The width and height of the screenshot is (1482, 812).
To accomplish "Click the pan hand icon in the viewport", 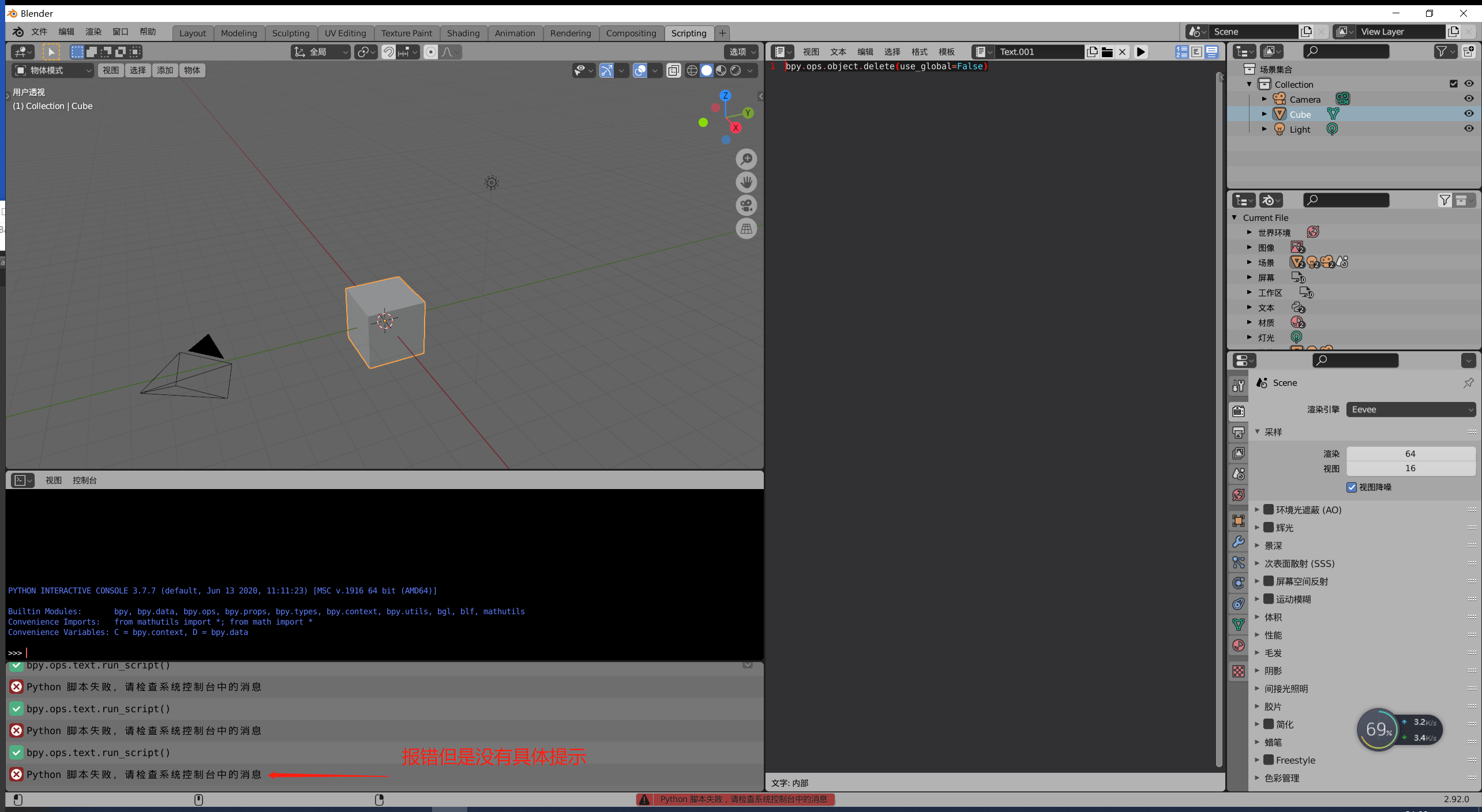I will coord(746,182).
